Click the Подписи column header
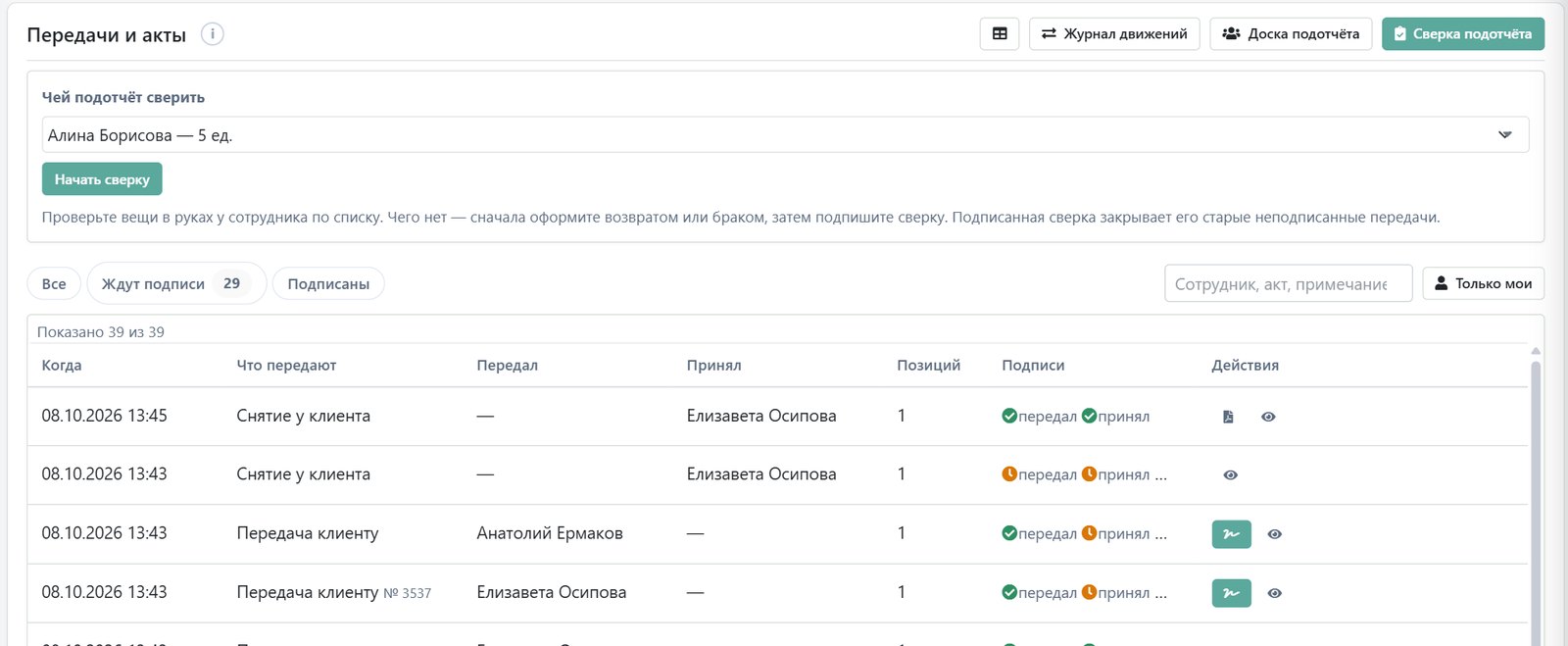 [1033, 366]
